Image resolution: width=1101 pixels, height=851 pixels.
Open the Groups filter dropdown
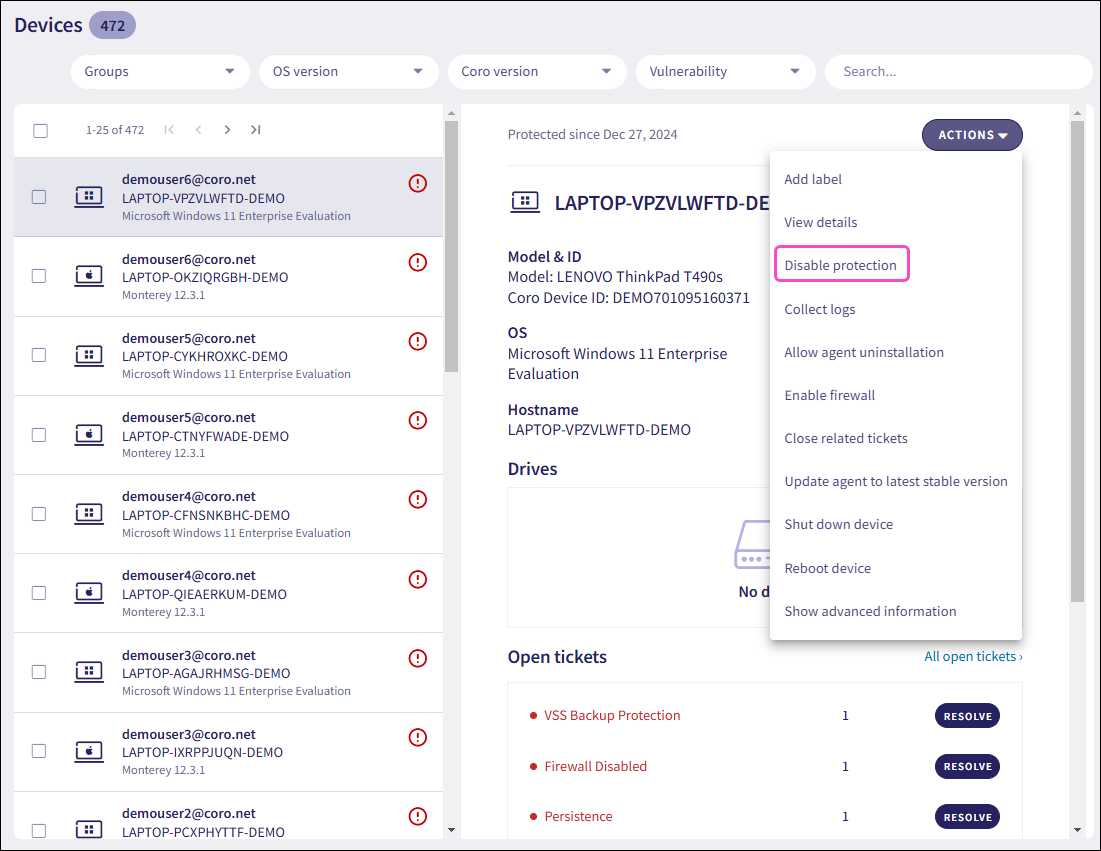159,72
